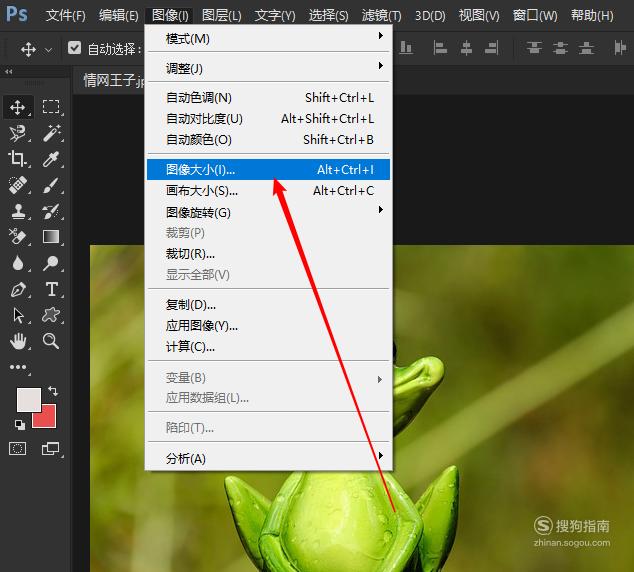Viewport: 634px width, 572px height.
Task: Select the Horizontal Type tool
Action: click(51, 289)
